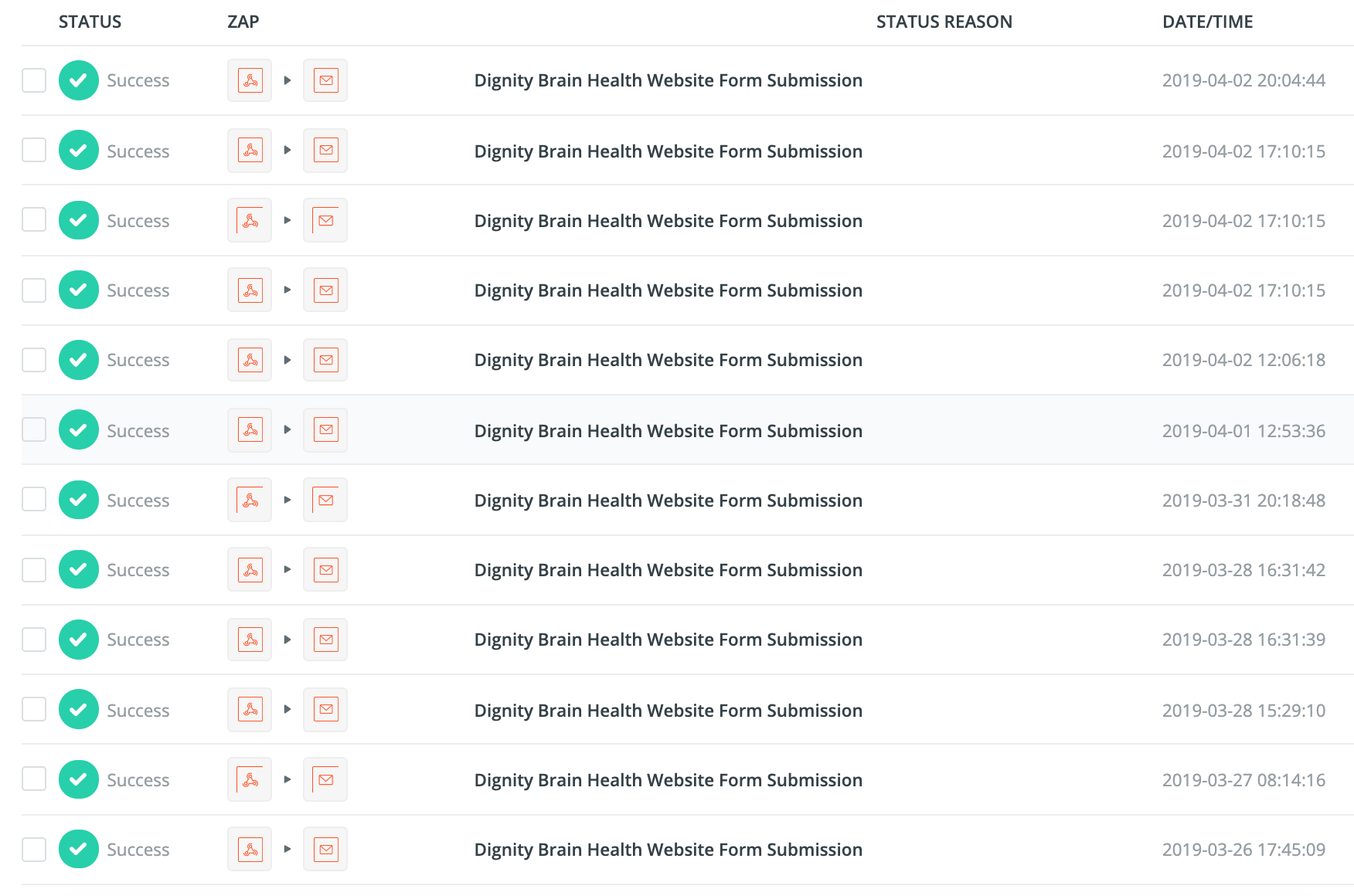Select checkbox for 2019-04-02 12:06:18 task
This screenshot has height=896, width=1354.
[x=34, y=360]
